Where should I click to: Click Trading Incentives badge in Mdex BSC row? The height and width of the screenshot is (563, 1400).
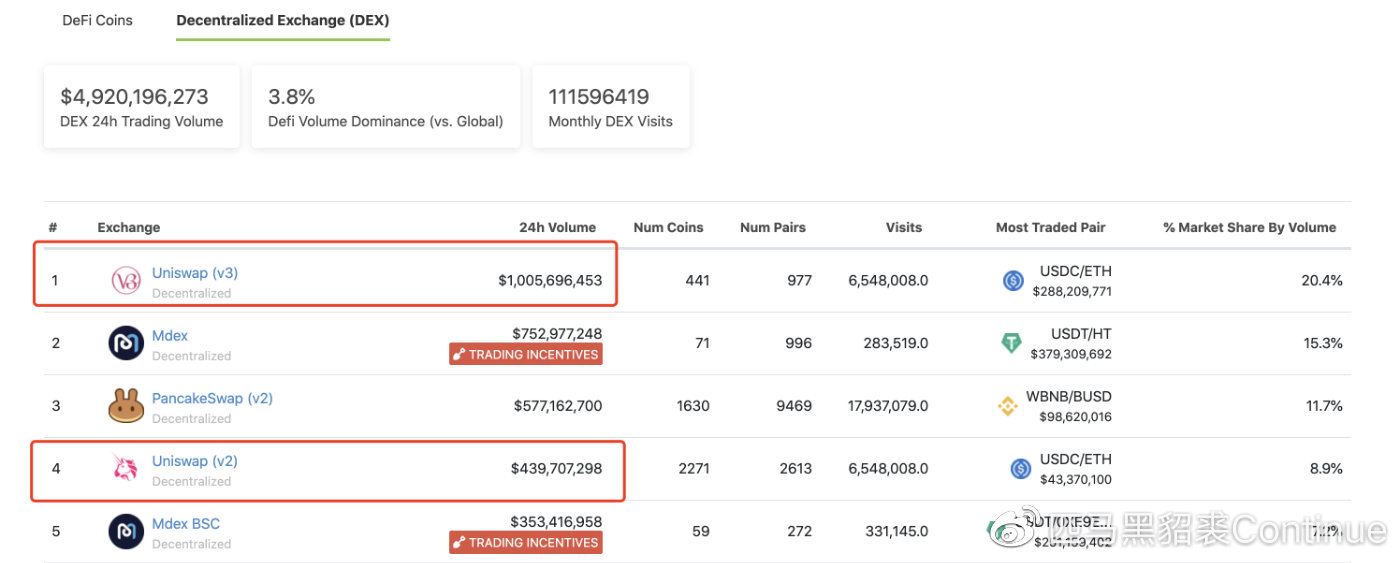coord(526,543)
